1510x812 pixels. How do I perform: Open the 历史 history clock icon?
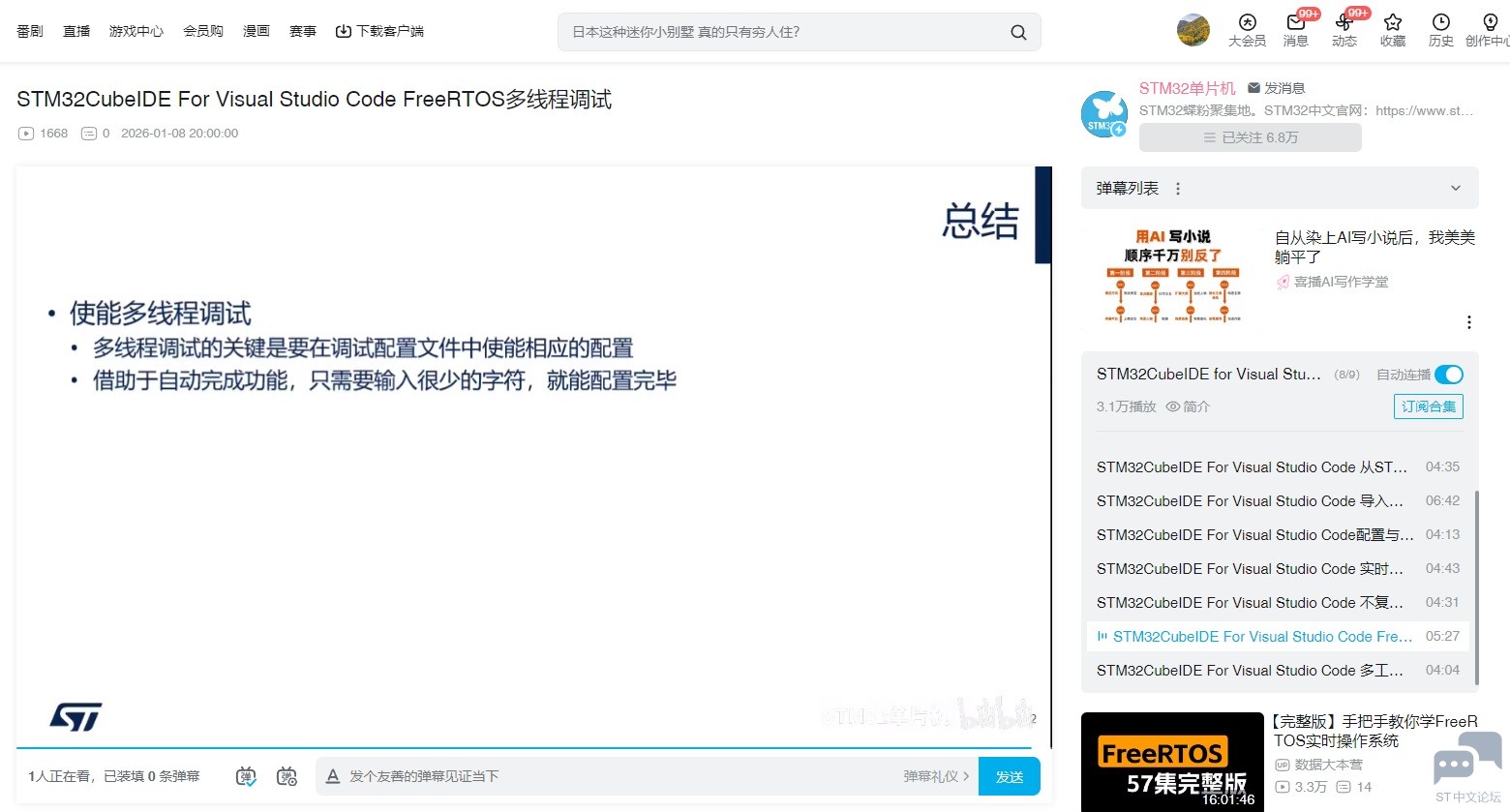(x=1440, y=23)
